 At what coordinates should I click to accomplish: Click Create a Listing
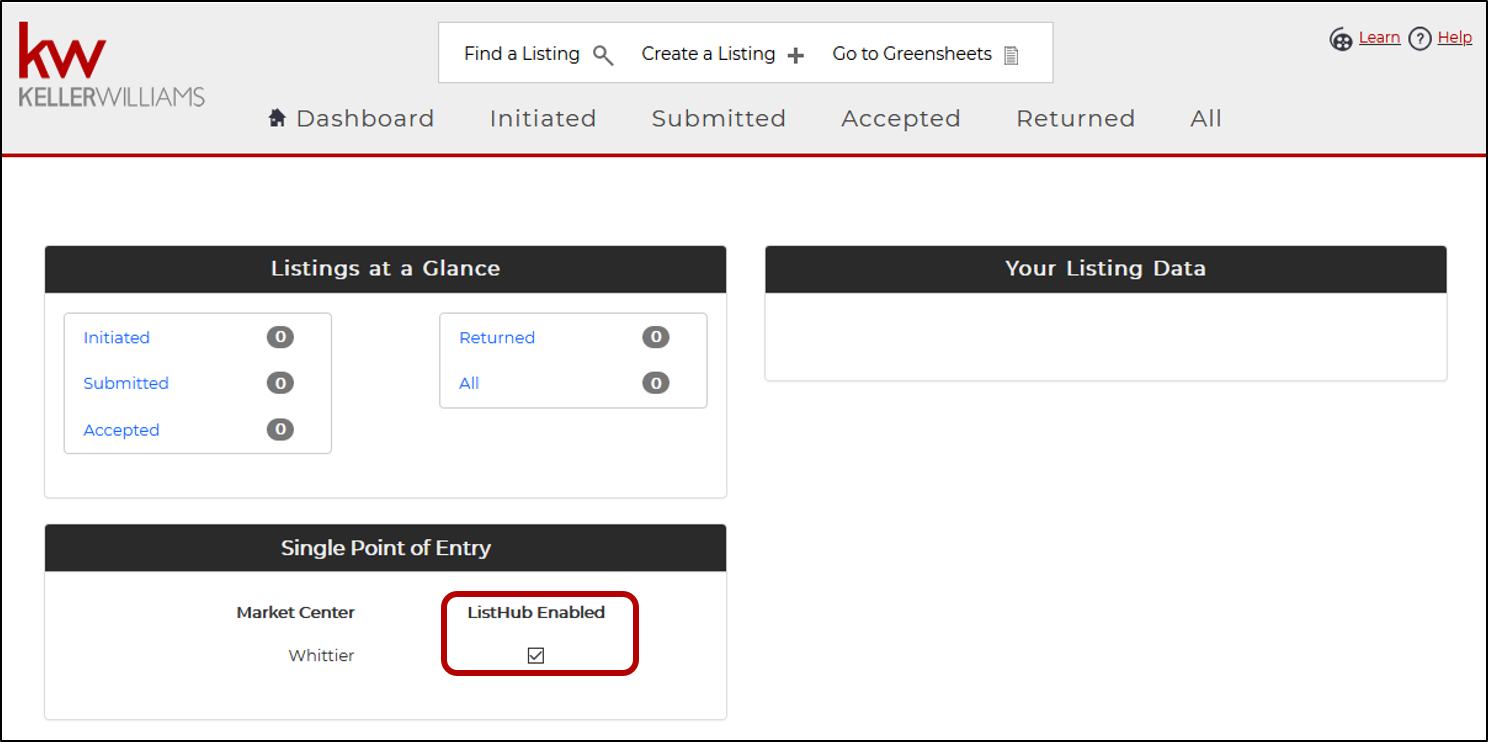[723, 54]
